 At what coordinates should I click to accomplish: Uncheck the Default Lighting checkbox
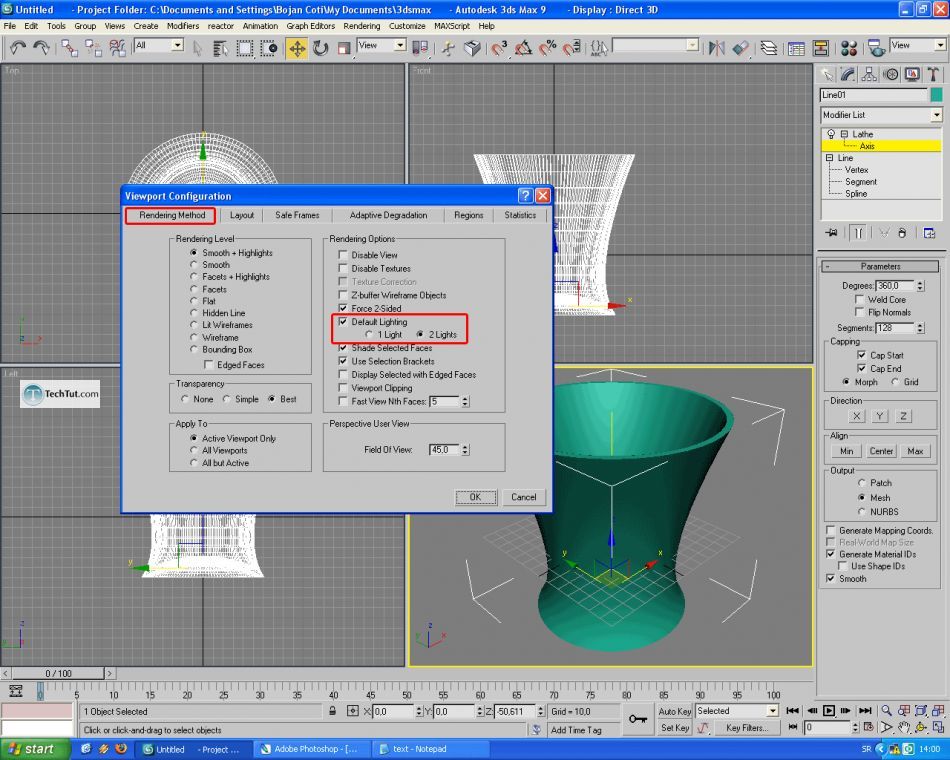[343, 322]
